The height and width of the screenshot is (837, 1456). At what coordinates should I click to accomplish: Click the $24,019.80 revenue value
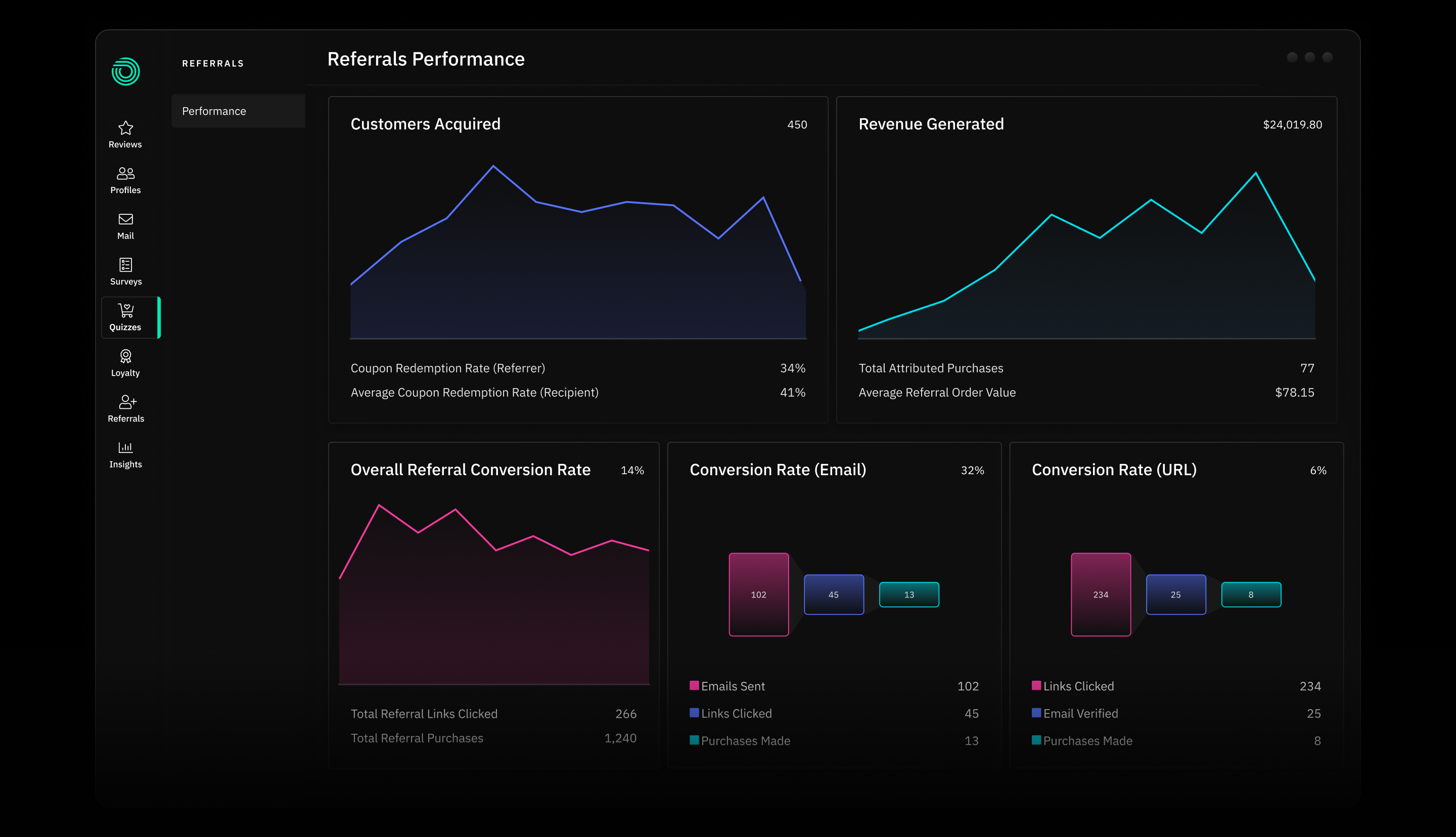(1292, 124)
